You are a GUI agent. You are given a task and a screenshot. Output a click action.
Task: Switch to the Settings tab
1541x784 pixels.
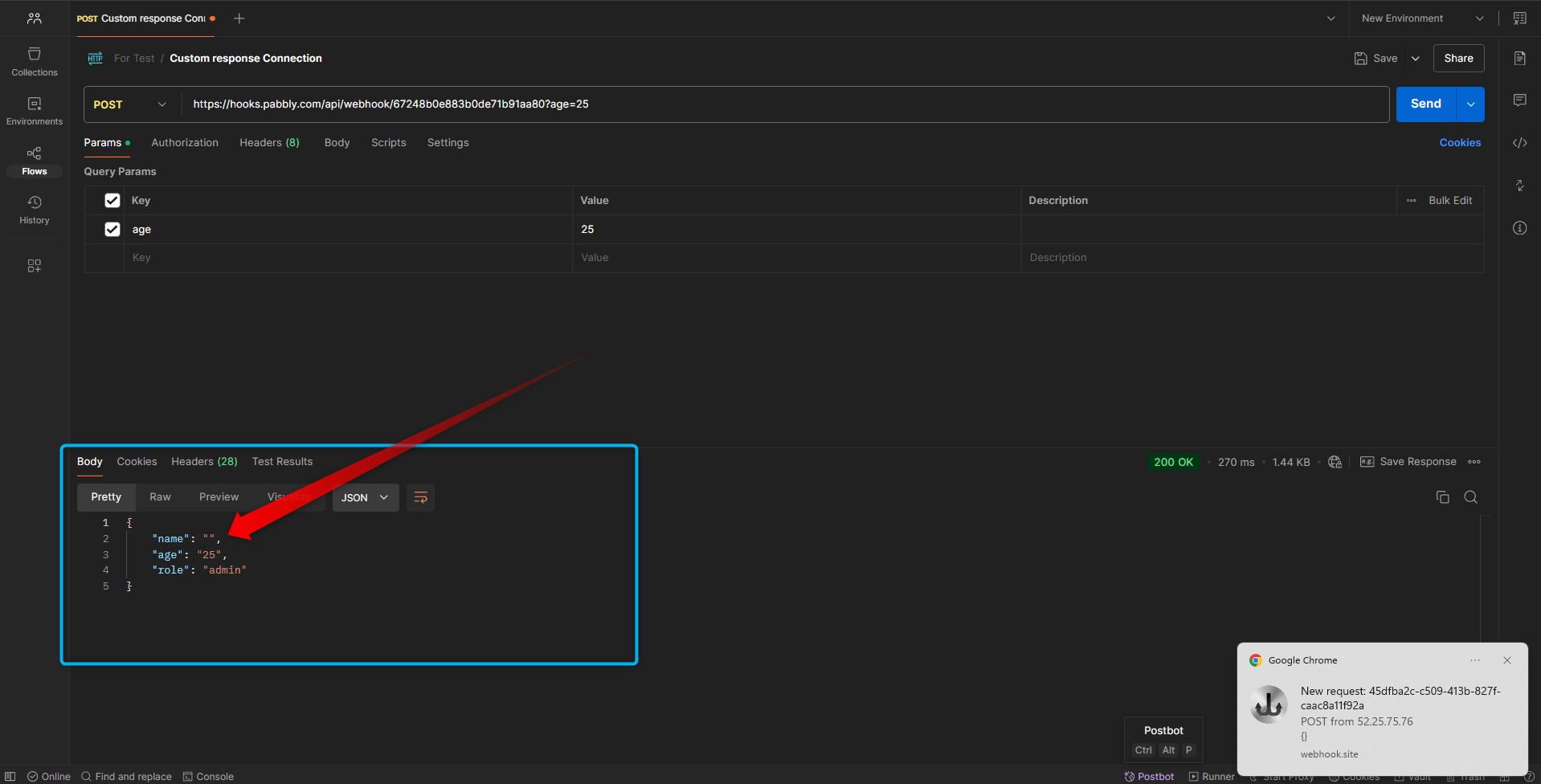tap(448, 143)
